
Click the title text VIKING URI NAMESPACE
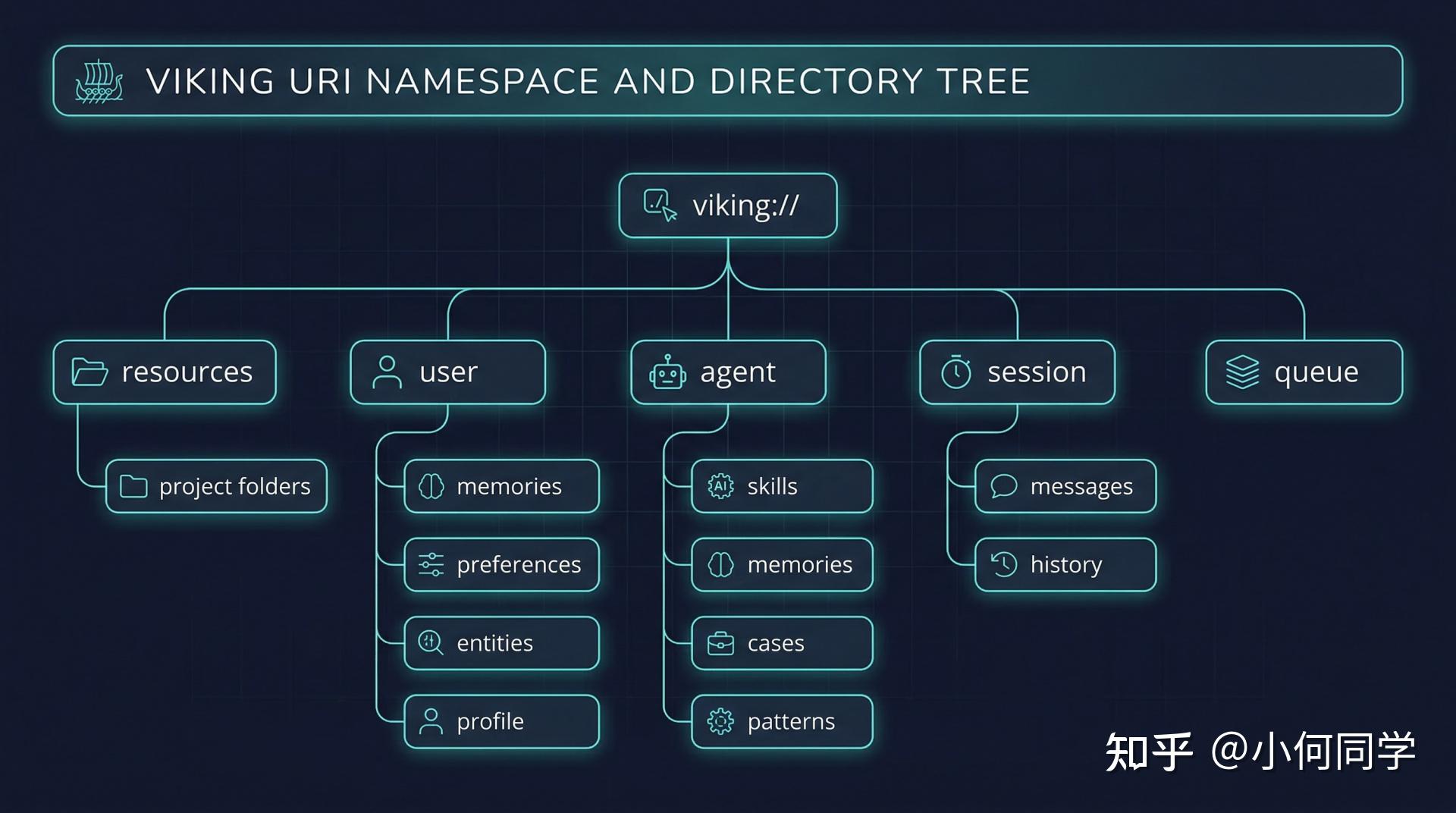point(372,81)
